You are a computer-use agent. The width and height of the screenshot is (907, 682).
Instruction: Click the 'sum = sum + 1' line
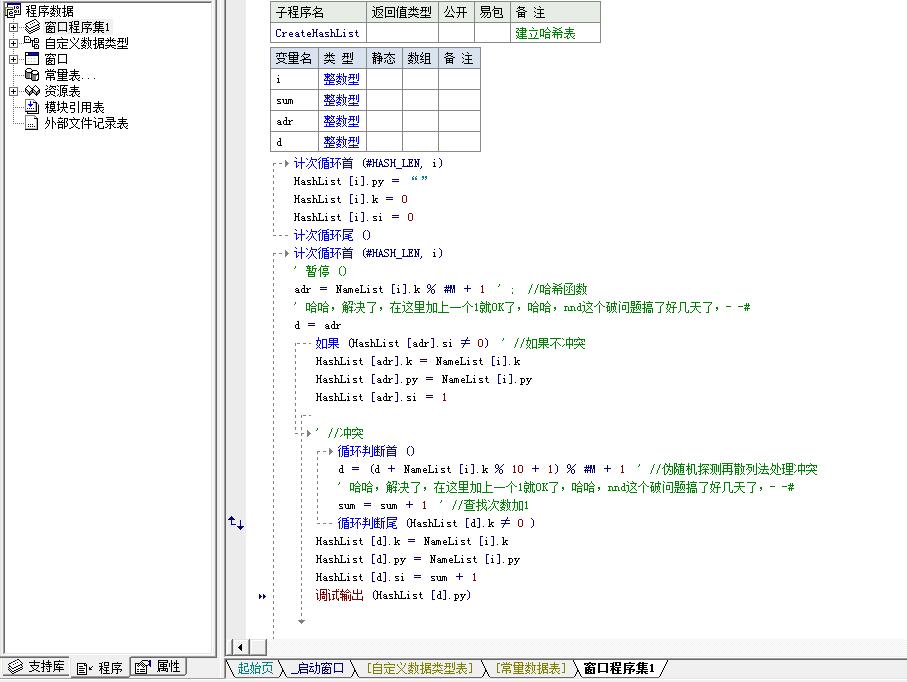[x=382, y=506]
